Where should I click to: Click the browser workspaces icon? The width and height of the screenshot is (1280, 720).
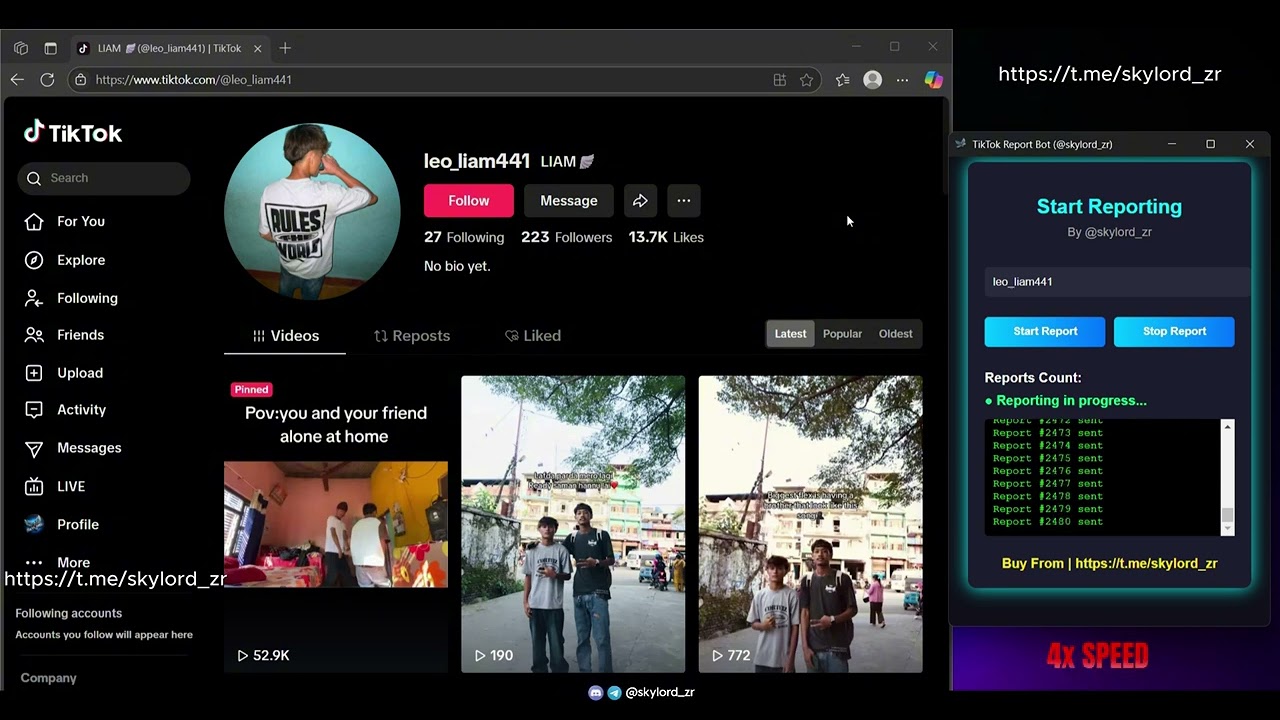[21, 48]
